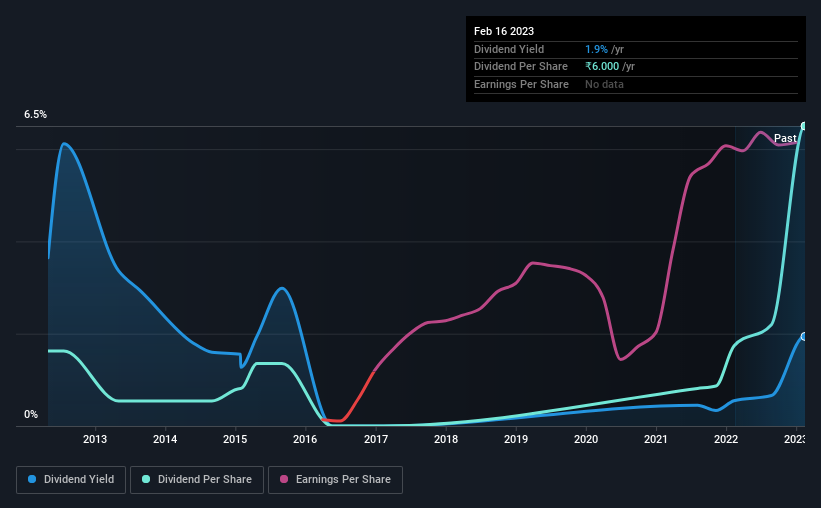This screenshot has height=508, width=821.
Task: Toggle the Dividend Per Share legend button
Action: 197,480
